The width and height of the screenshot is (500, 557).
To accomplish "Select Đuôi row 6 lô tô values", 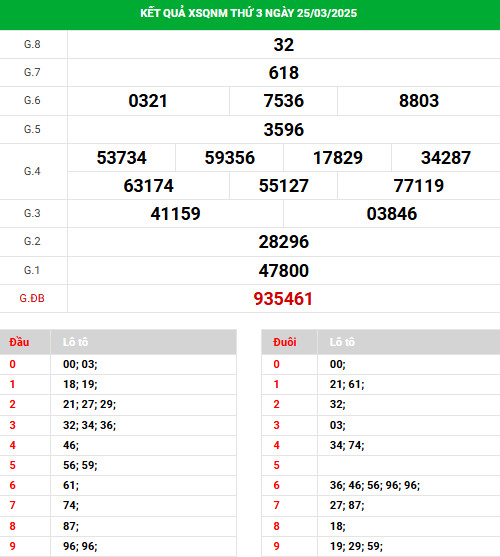I will coord(375,485).
